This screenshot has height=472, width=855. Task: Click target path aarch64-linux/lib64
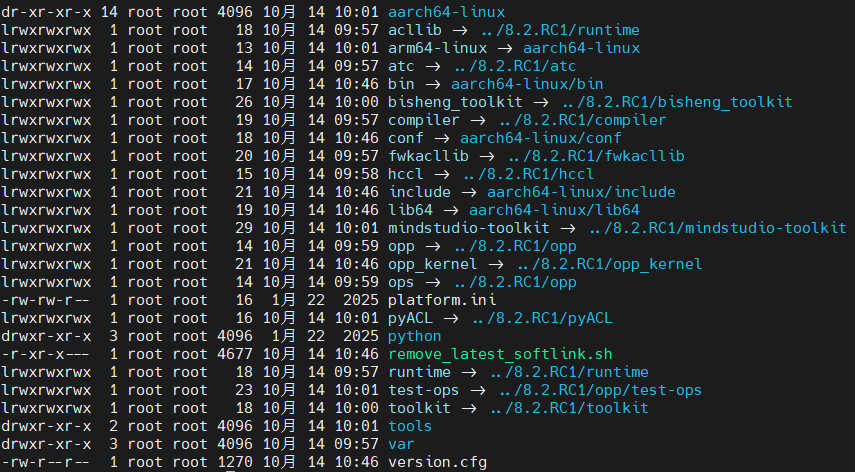coord(554,210)
